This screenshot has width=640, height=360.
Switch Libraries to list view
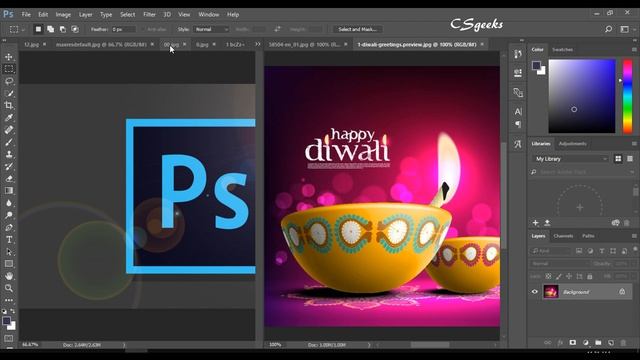pos(630,158)
